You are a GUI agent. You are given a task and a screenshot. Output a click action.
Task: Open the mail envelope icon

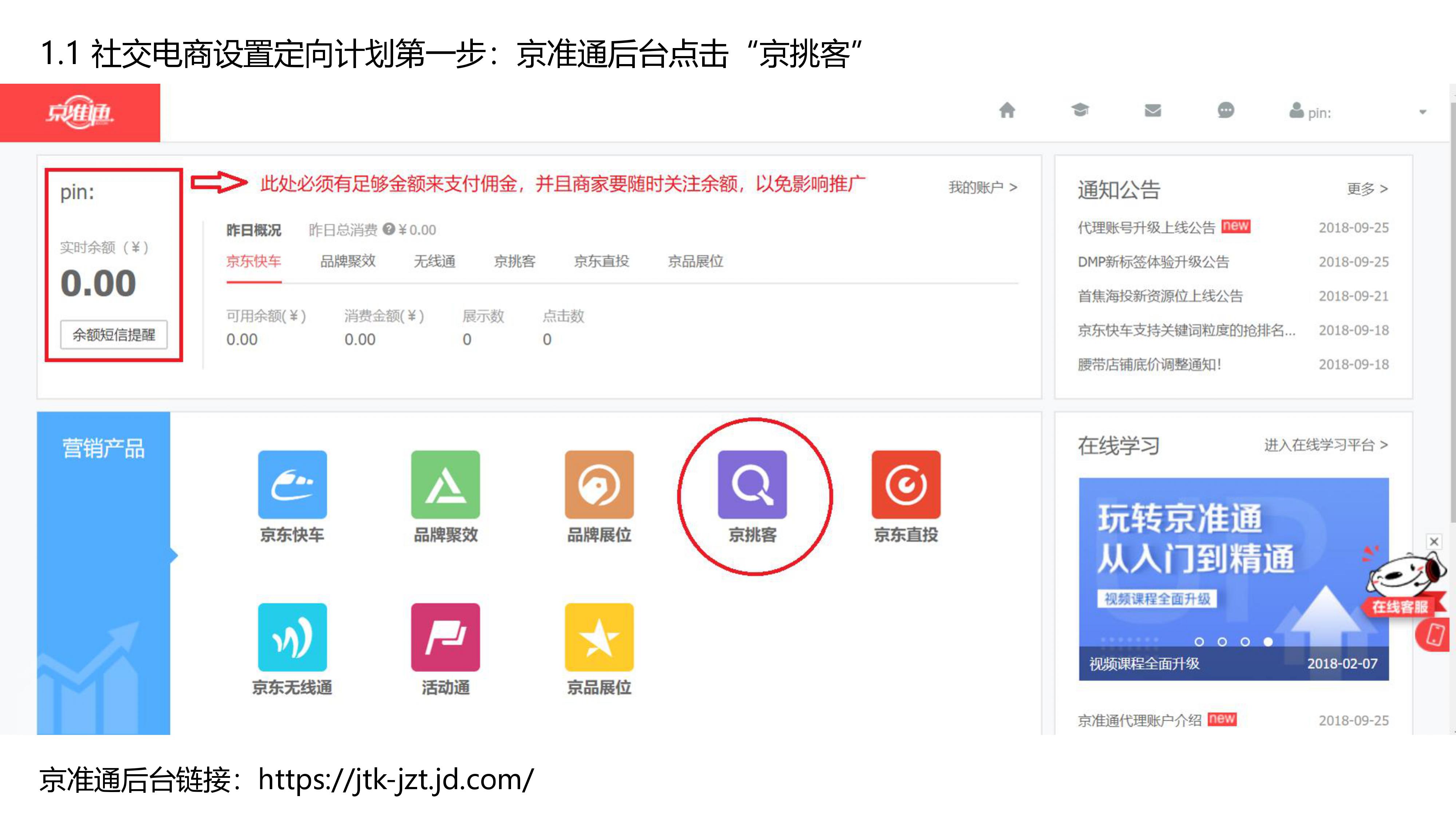(x=1152, y=110)
